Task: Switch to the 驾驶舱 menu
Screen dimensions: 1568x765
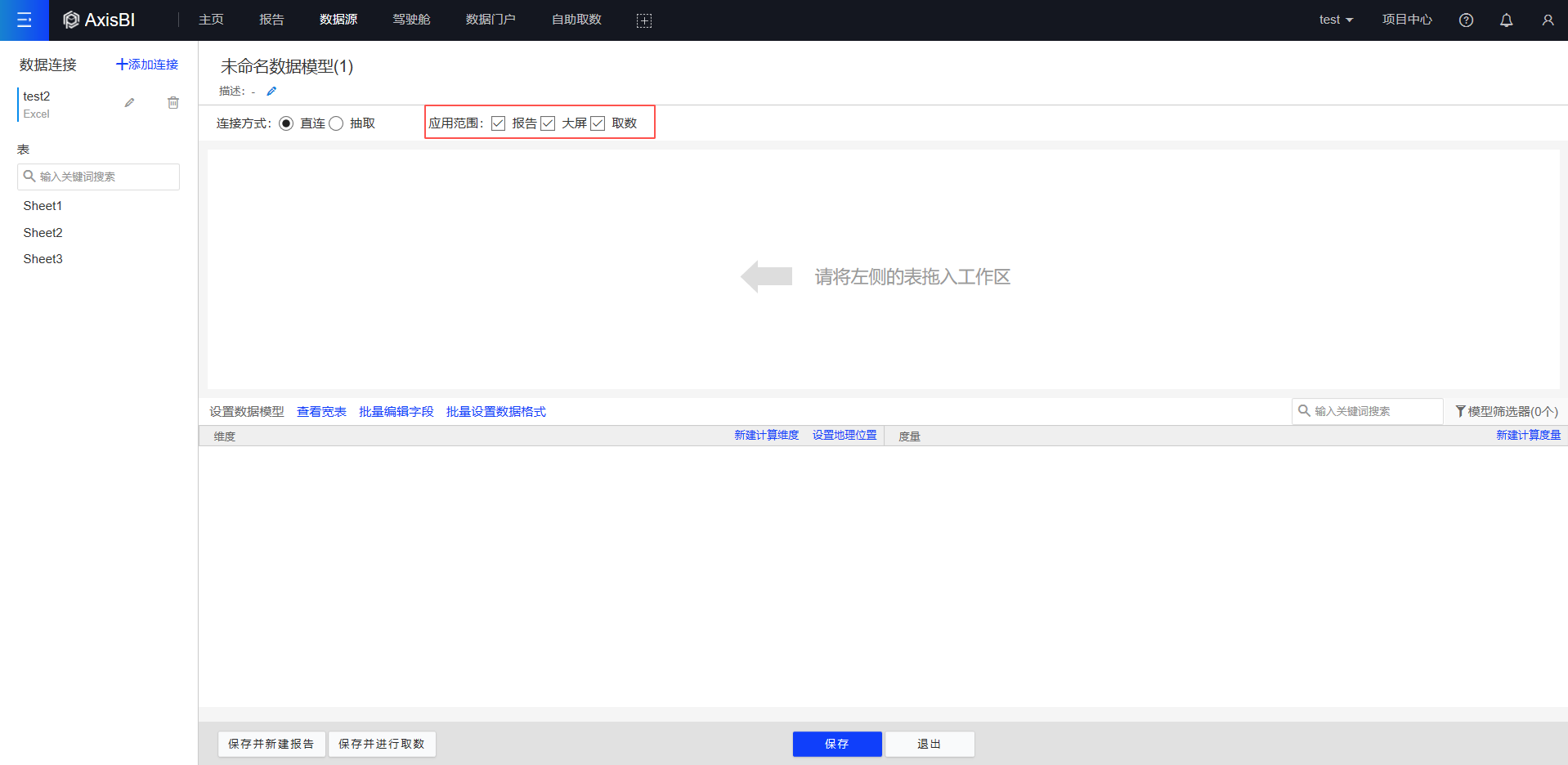Action: coord(411,20)
